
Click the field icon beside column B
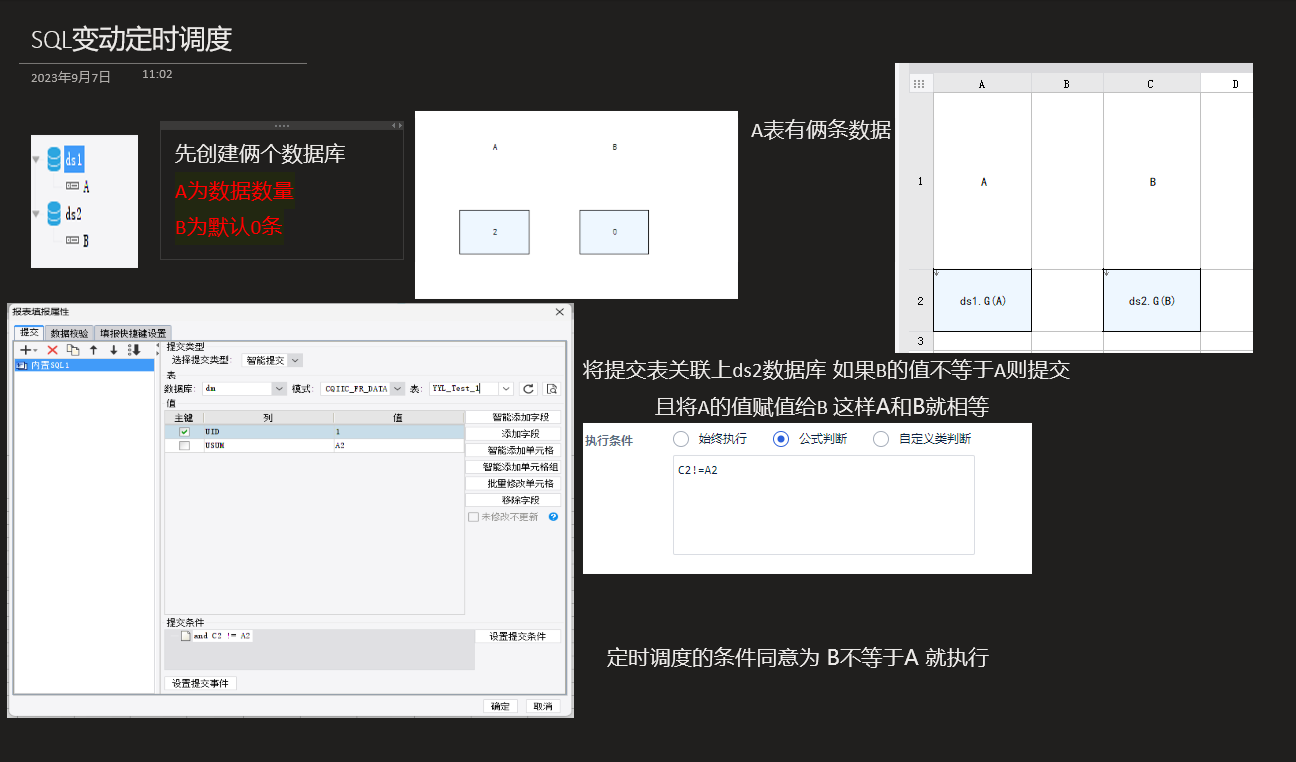[73, 241]
